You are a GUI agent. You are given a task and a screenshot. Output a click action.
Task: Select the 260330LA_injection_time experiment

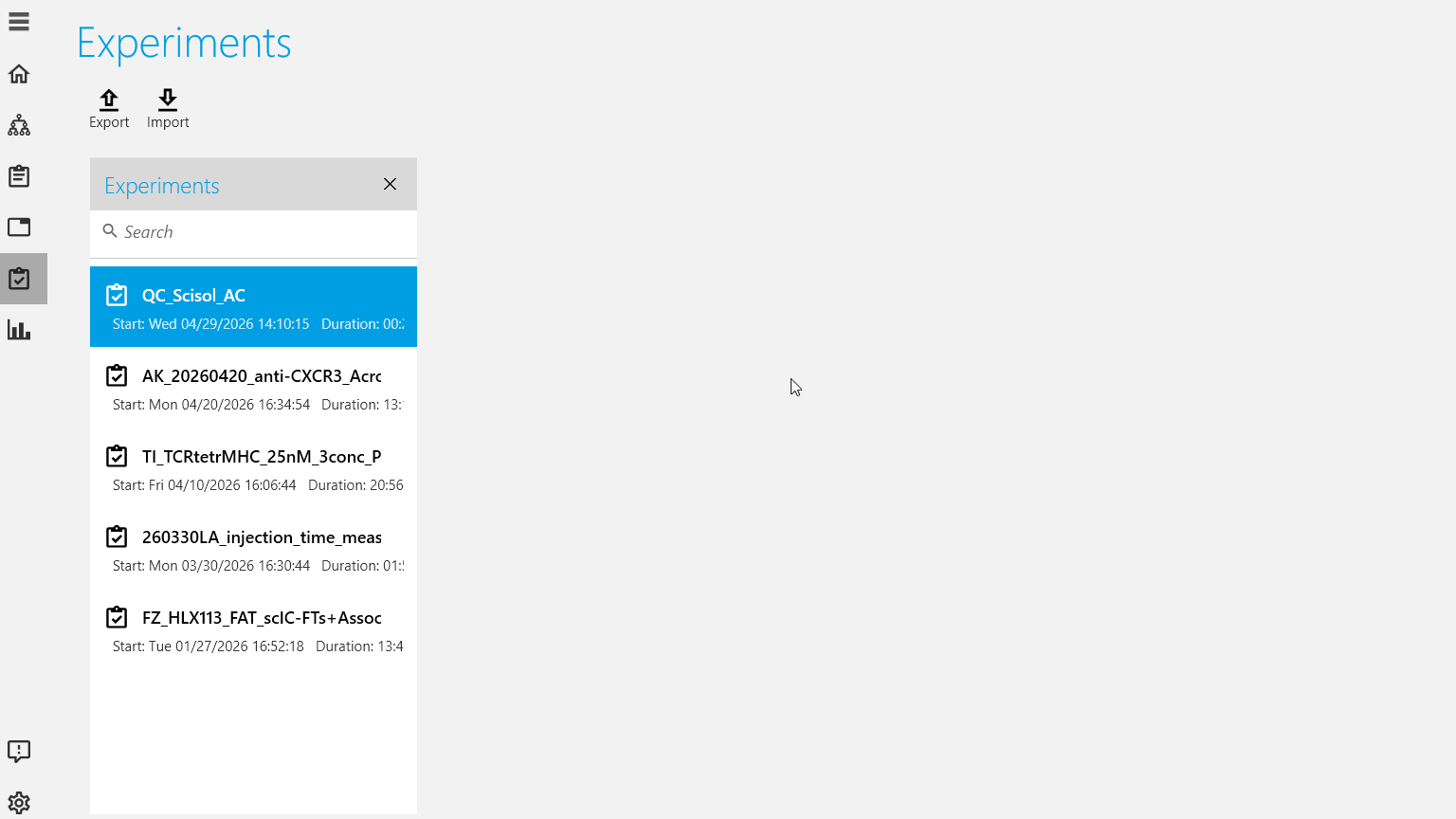[253, 549]
